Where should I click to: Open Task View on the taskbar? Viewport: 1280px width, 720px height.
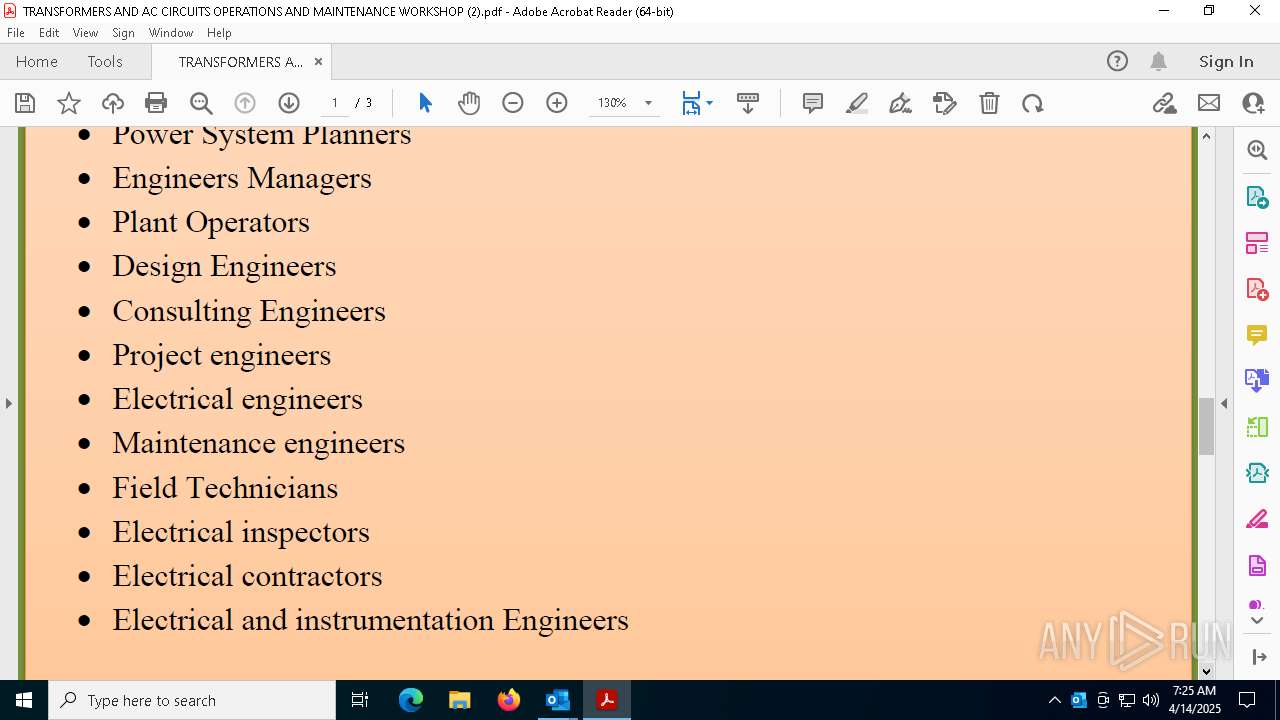pyautogui.click(x=360, y=700)
